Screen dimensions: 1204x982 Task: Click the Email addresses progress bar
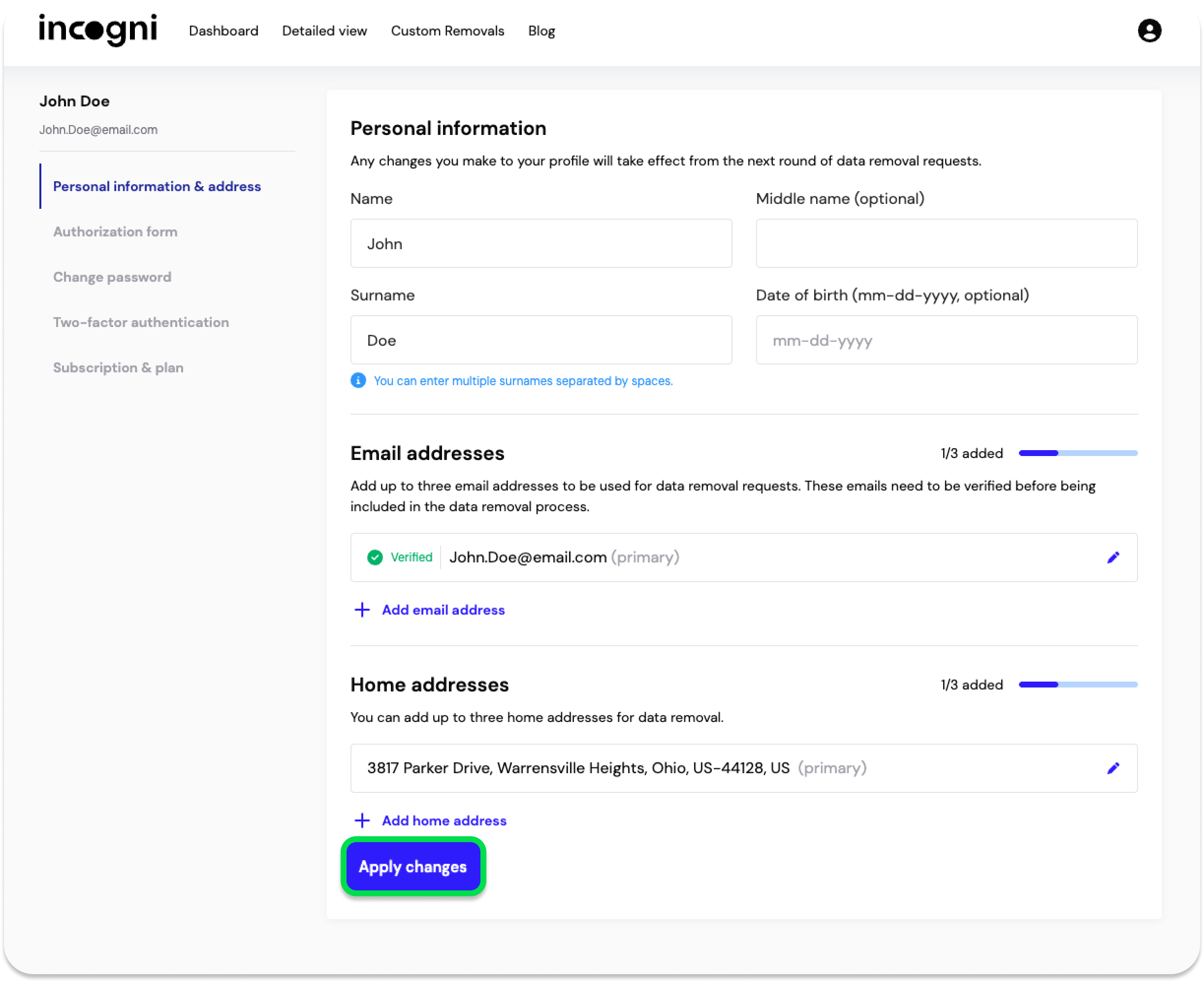[x=1077, y=453]
